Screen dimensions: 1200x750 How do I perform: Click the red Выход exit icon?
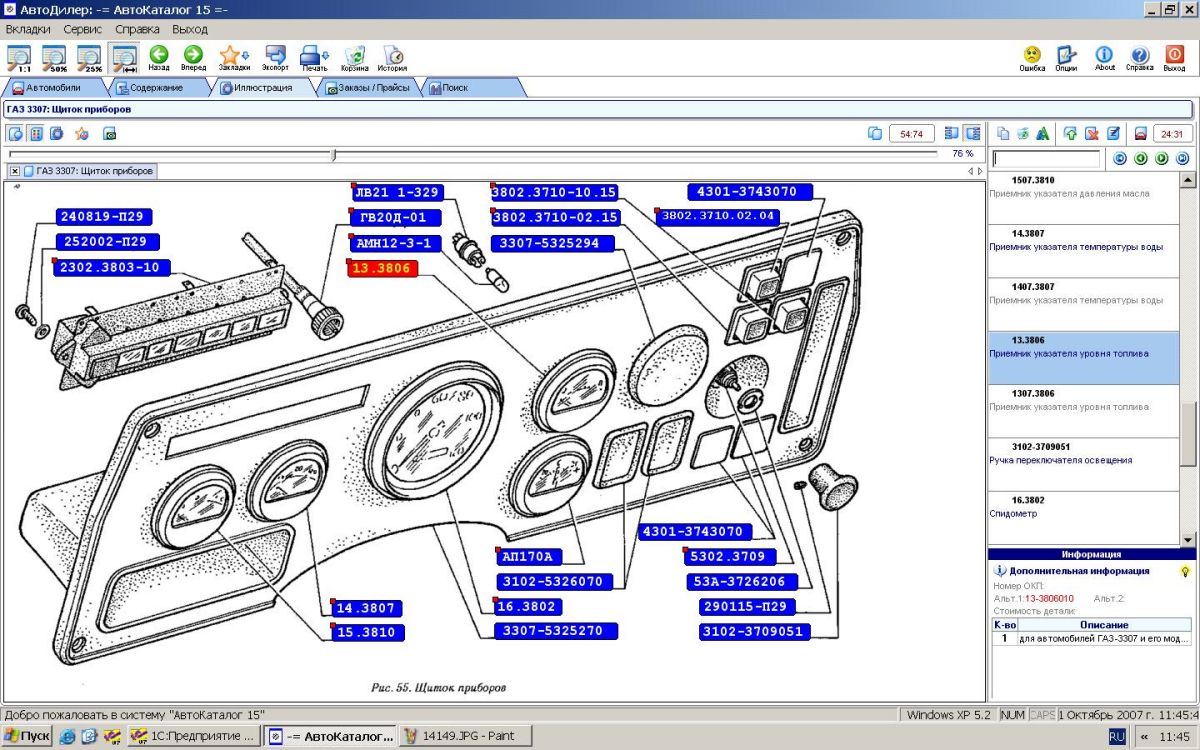click(x=1174, y=58)
